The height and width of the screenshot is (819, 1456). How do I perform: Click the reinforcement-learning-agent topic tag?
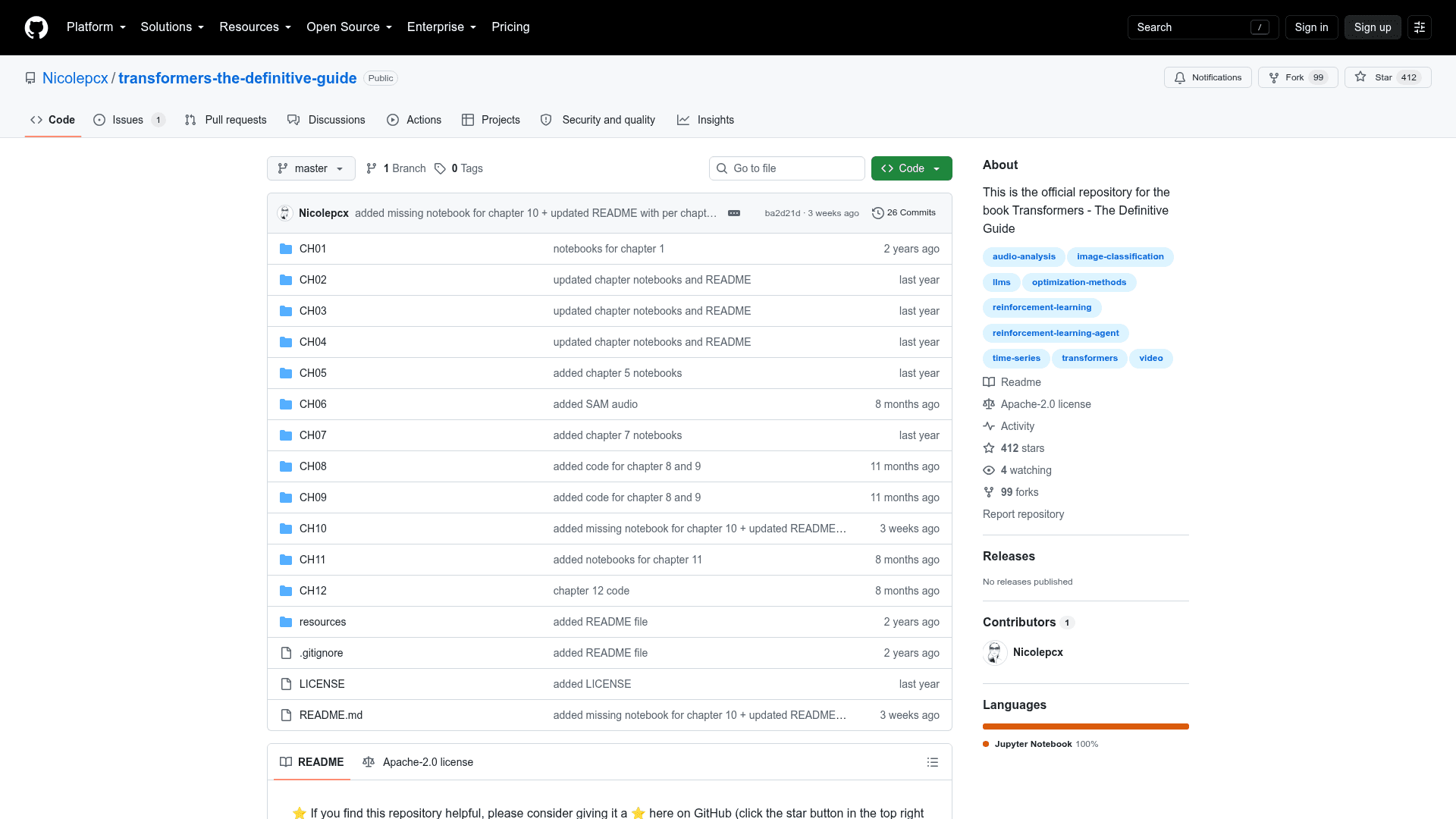1056,334
